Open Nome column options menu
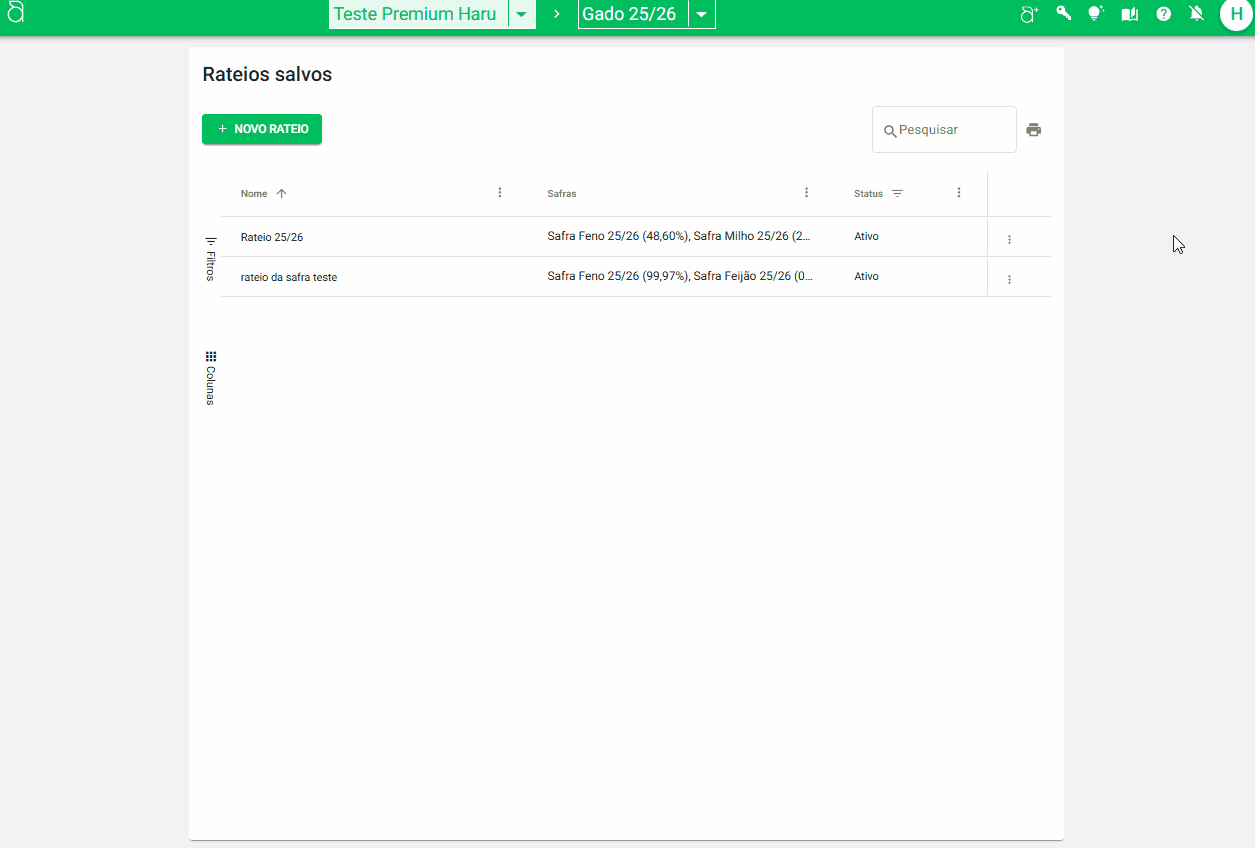 pos(500,193)
